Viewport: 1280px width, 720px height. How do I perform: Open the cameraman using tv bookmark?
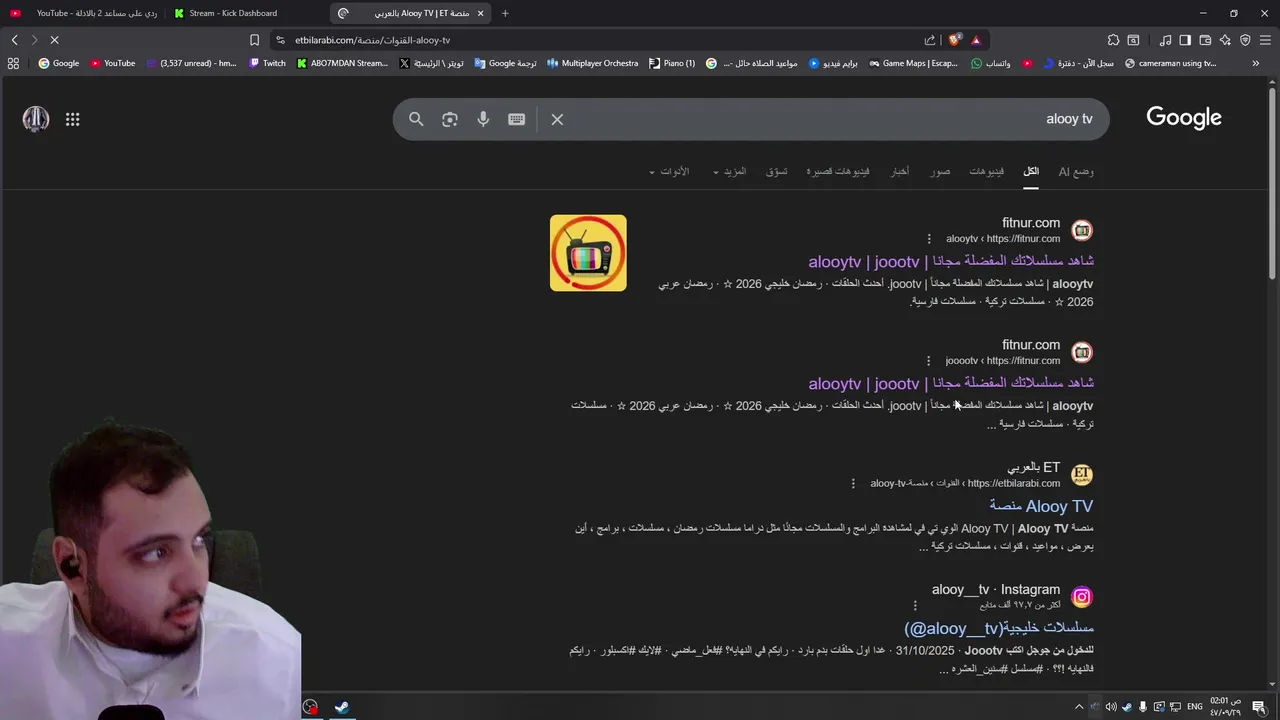tap(1171, 63)
